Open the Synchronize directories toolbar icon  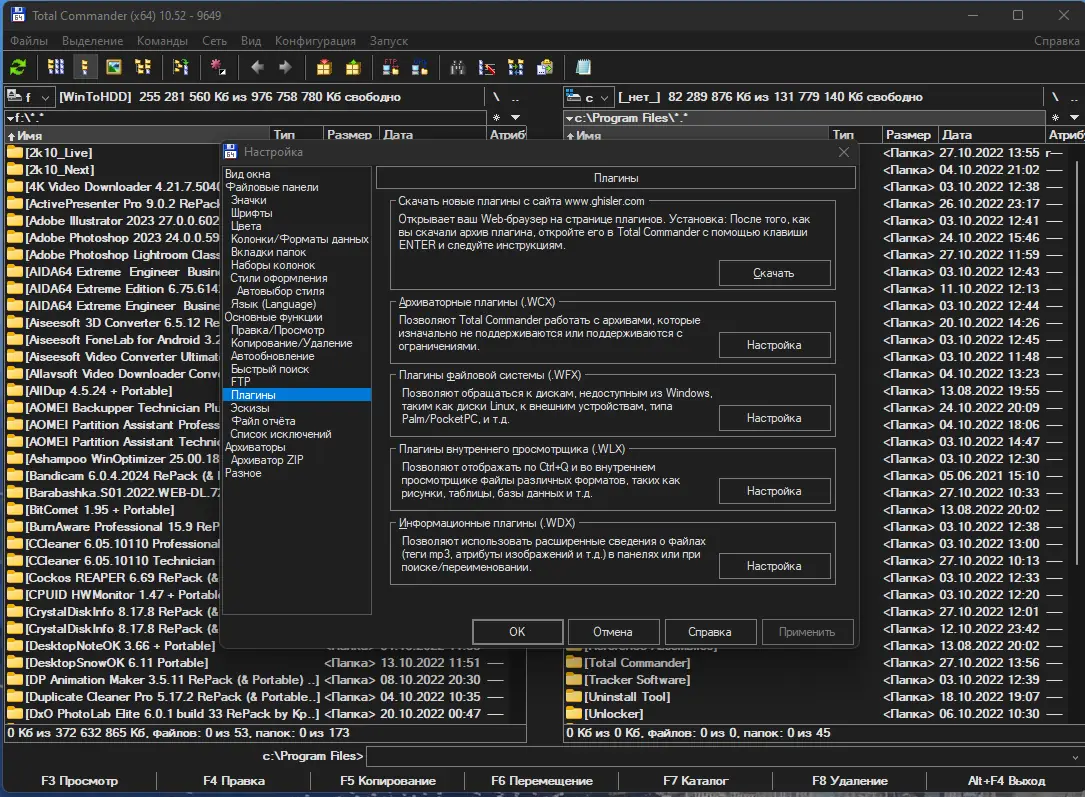coord(516,67)
